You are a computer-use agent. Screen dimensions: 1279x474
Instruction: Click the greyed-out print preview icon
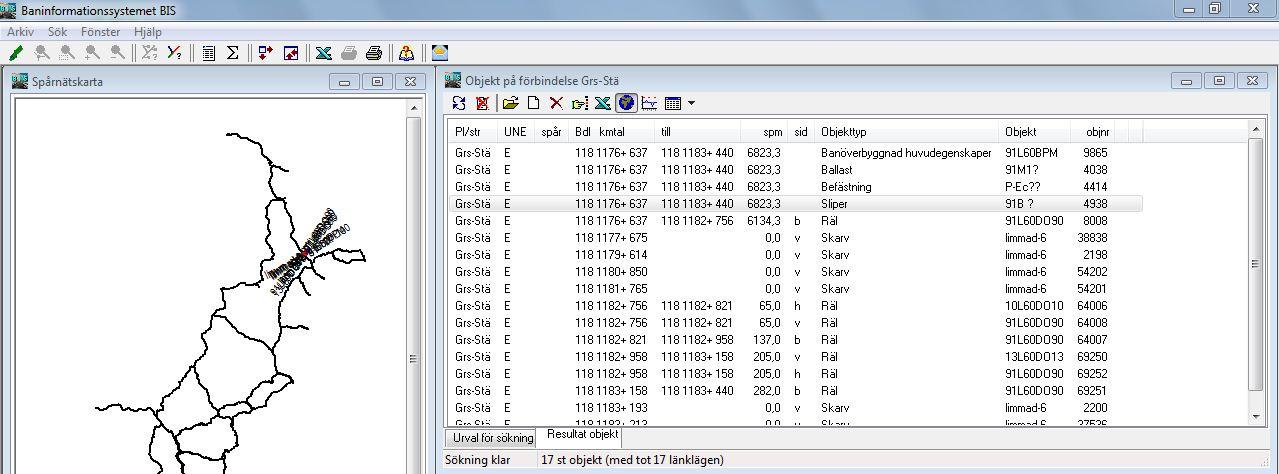click(x=349, y=53)
